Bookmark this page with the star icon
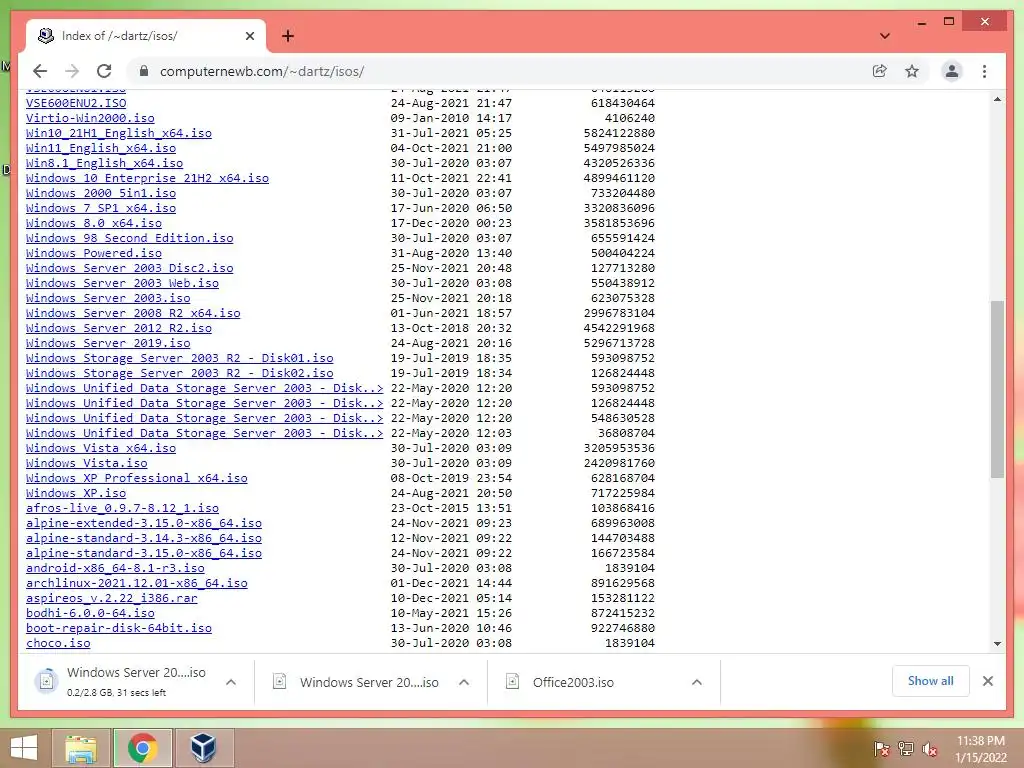 tap(912, 71)
